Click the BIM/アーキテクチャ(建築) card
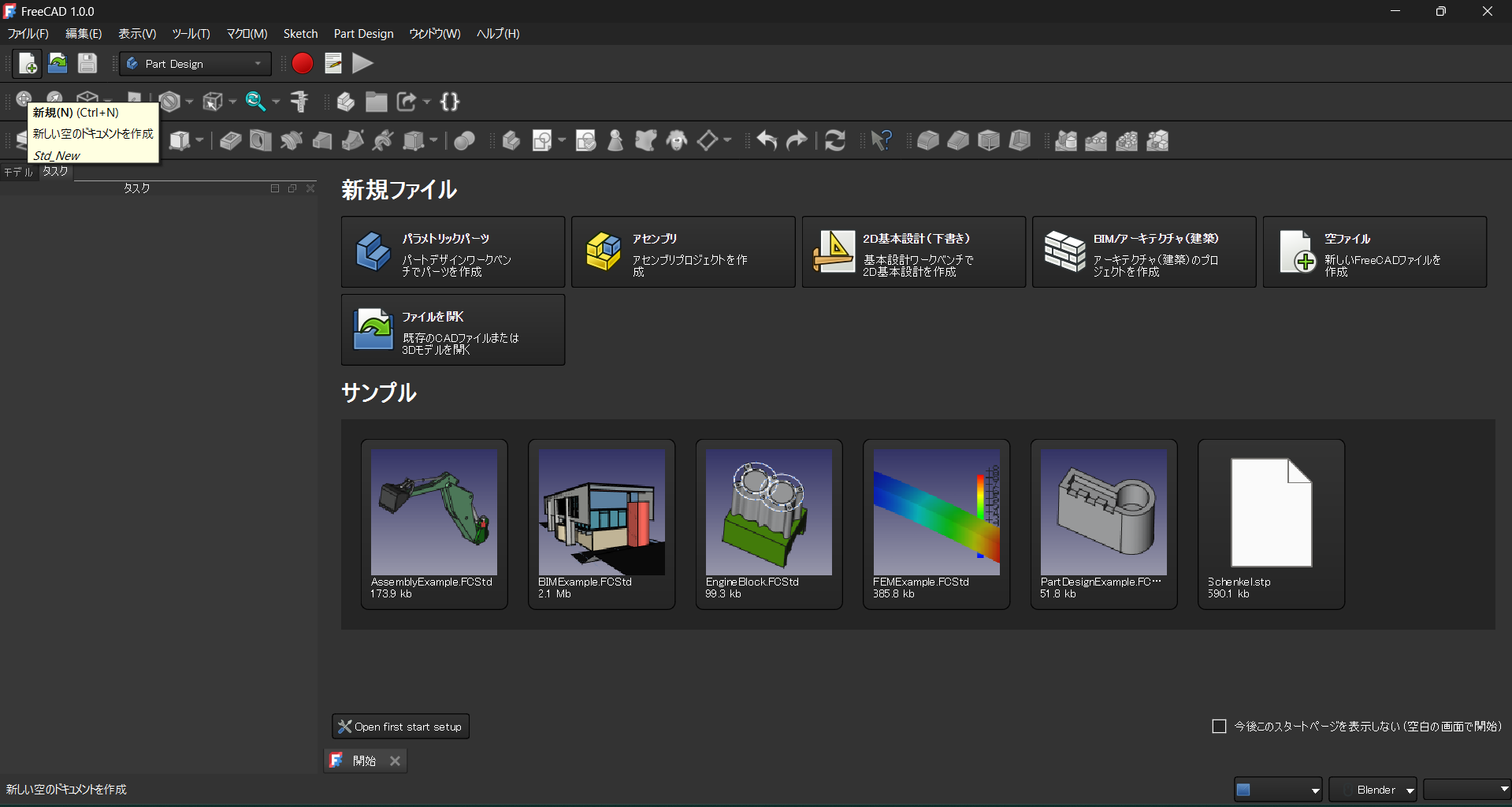This screenshot has height=807, width=1512. [x=1144, y=252]
